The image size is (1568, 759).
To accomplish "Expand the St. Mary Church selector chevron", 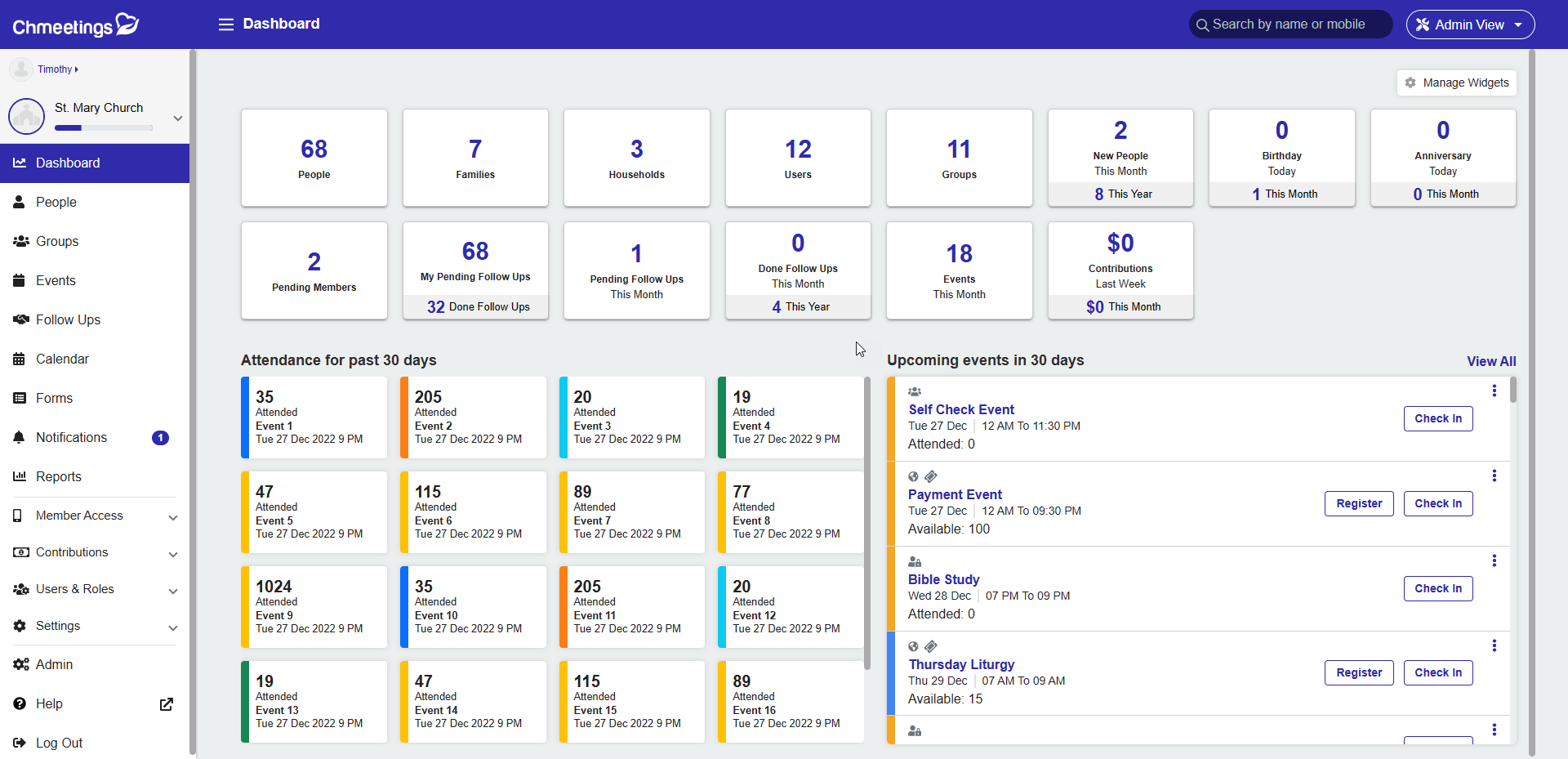I will click(177, 118).
